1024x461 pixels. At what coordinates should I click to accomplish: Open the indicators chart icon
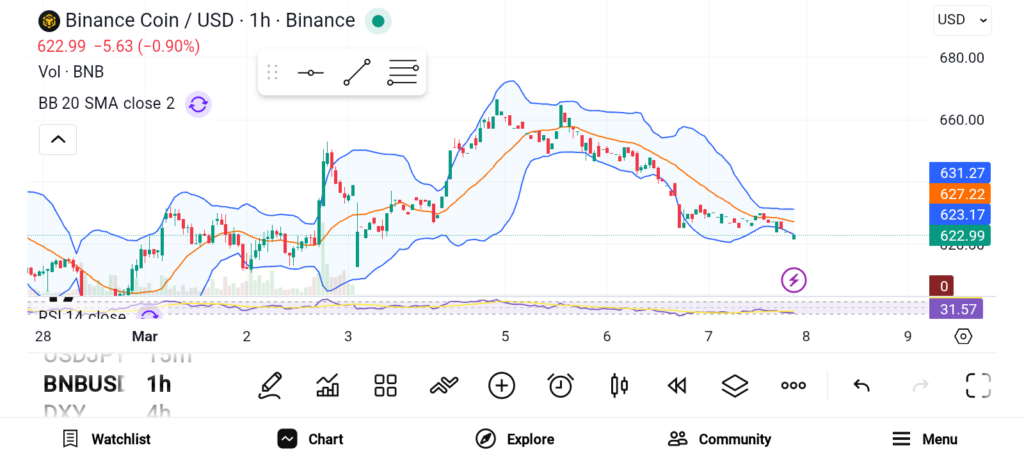(x=327, y=385)
